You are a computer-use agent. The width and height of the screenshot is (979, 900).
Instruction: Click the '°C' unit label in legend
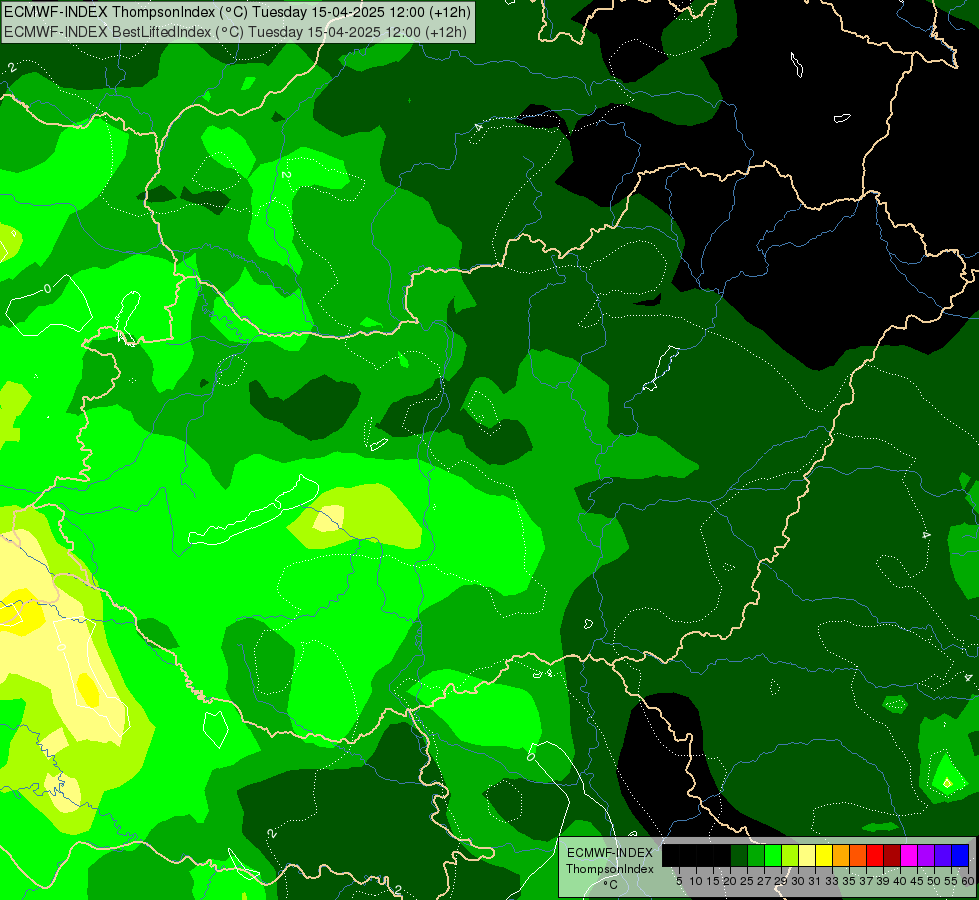(611, 885)
